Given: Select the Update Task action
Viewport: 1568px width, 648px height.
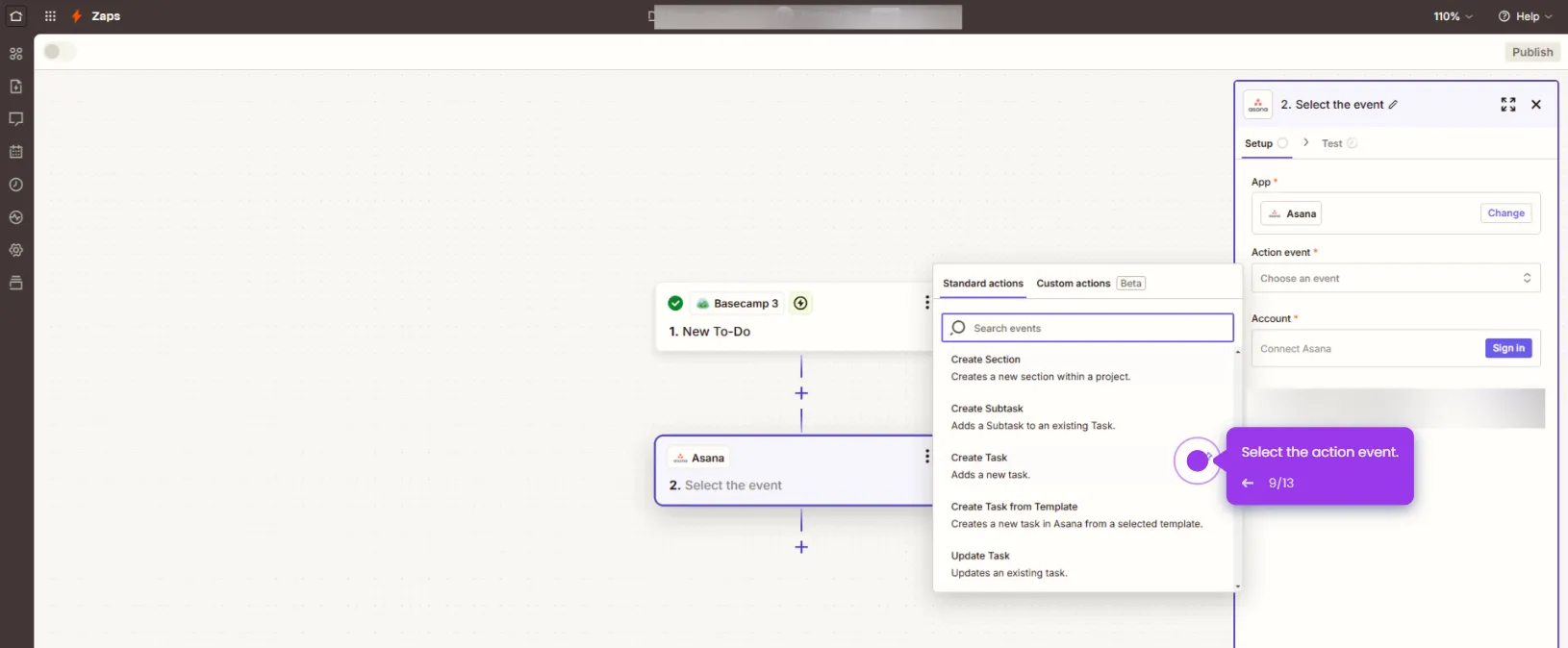Looking at the screenshot, I should click(1087, 564).
